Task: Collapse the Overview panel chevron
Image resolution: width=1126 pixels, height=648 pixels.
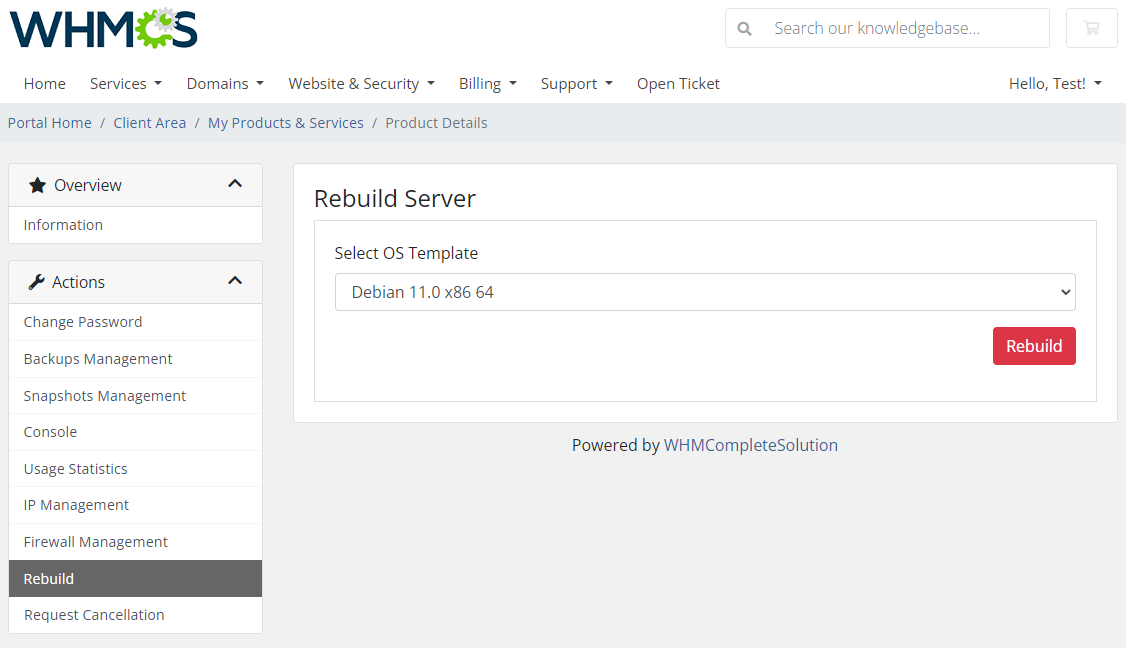Action: point(236,184)
